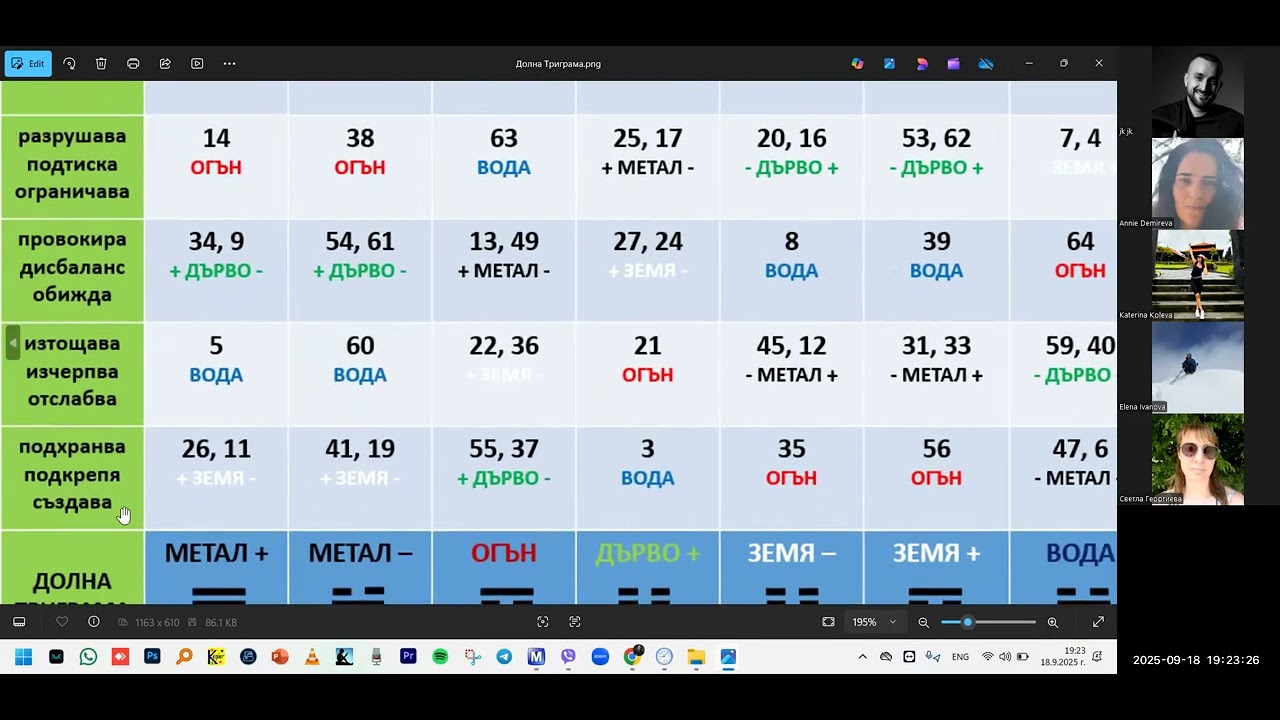Show file info with the info icon
The height and width of the screenshot is (720, 1280).
(x=94, y=622)
